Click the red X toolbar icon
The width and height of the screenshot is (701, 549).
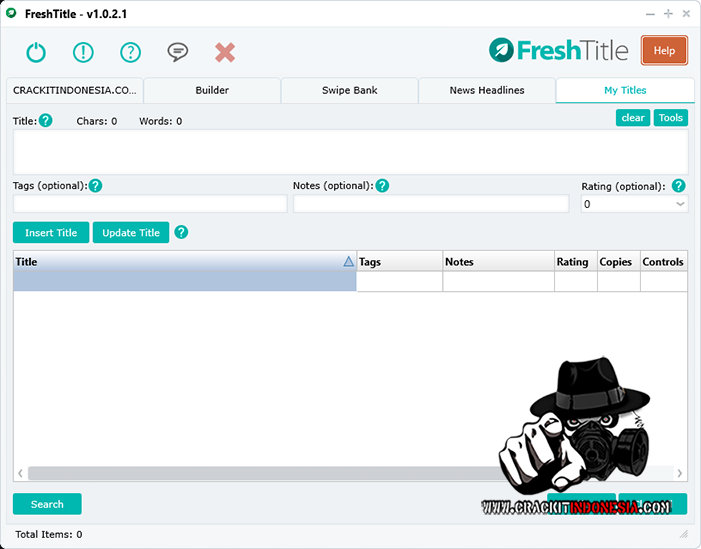[x=225, y=52]
